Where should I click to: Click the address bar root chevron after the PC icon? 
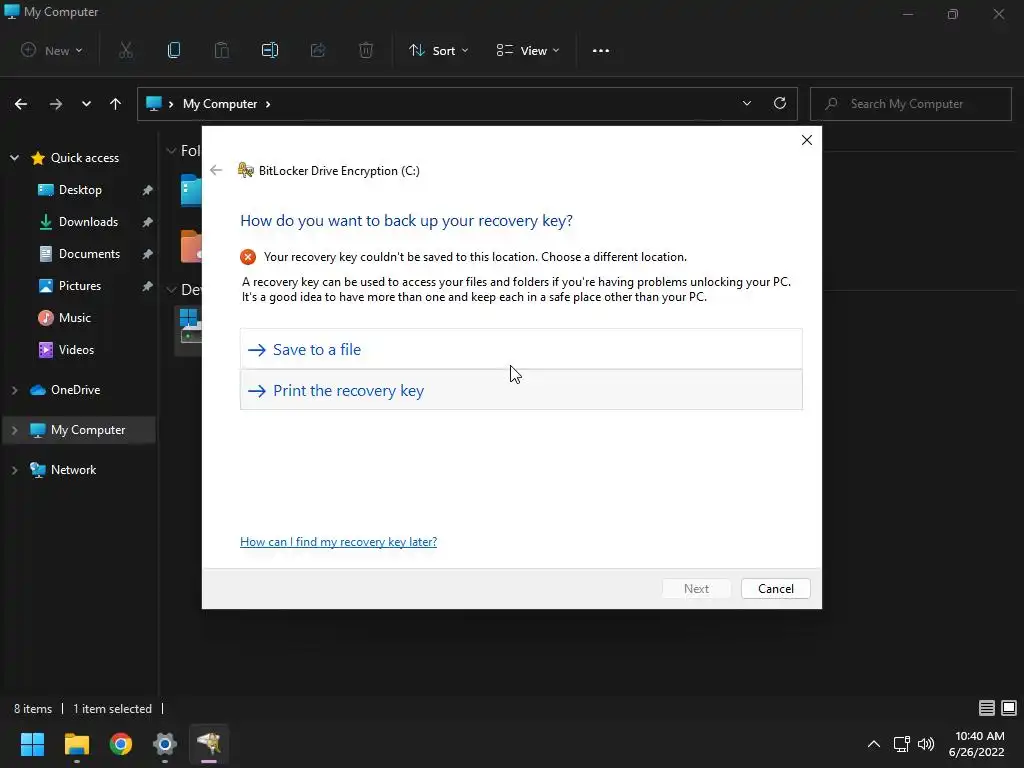pos(171,104)
